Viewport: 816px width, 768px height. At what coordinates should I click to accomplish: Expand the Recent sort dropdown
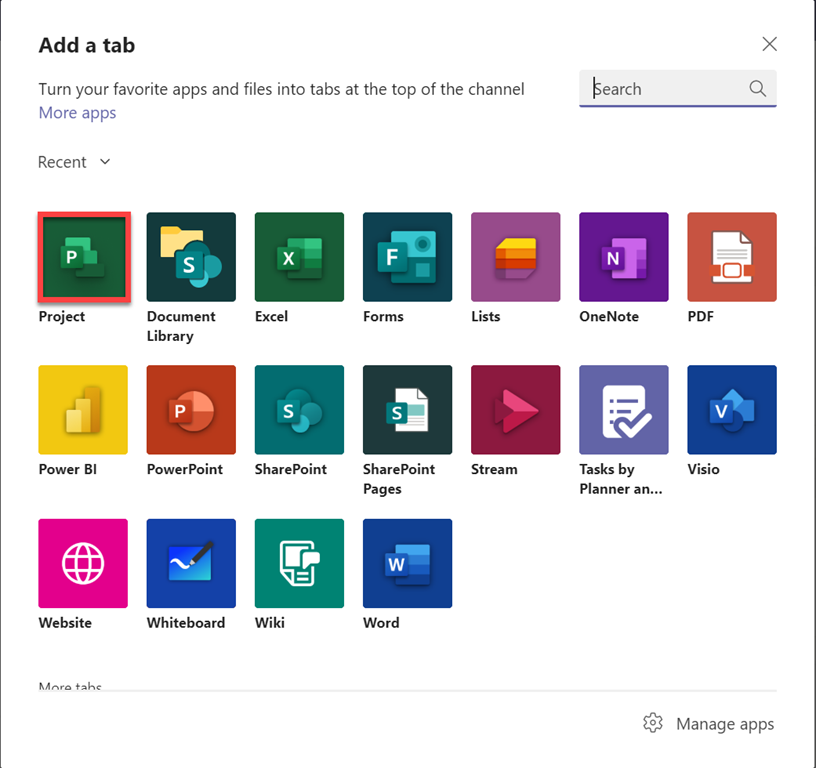click(x=75, y=162)
